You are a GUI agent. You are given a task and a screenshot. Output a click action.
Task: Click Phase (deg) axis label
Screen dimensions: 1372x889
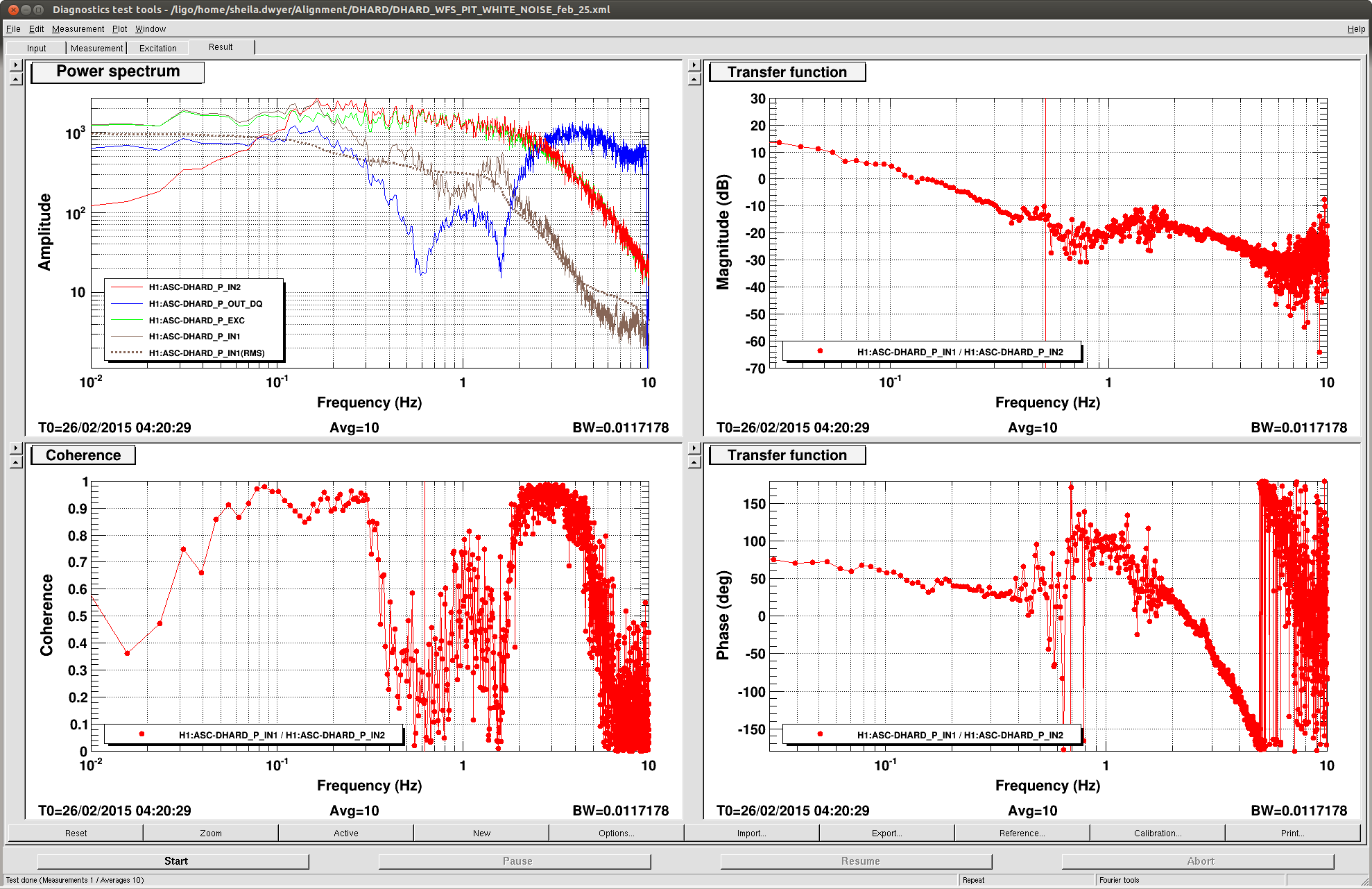(723, 615)
